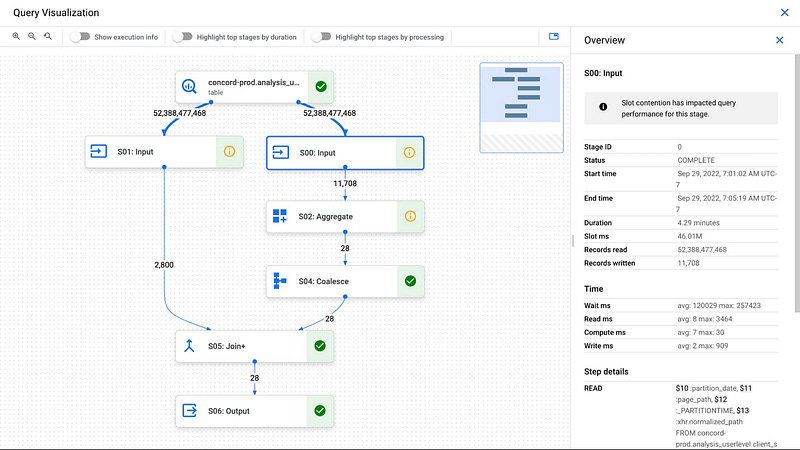Viewport: 800px width, 450px height.
Task: Turn on Highlight top stages by duration
Action: [182, 37]
